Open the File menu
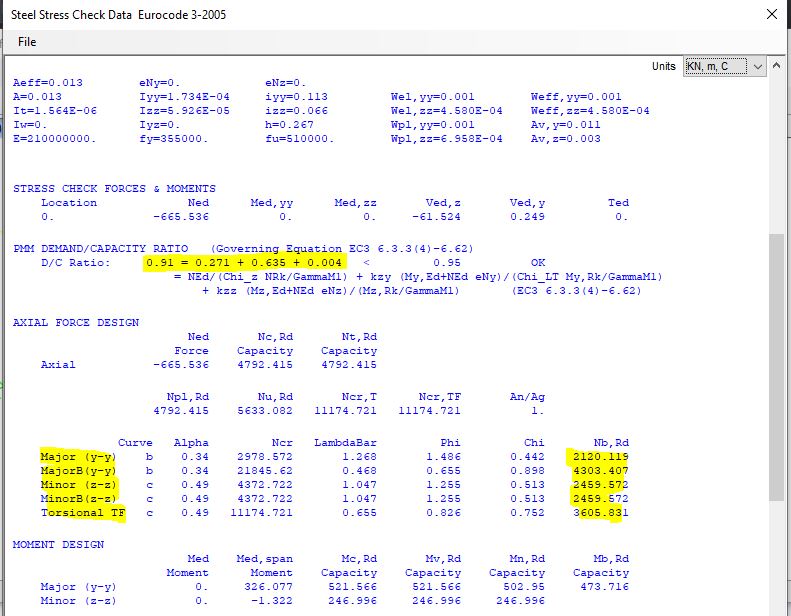791x616 pixels. click(27, 42)
